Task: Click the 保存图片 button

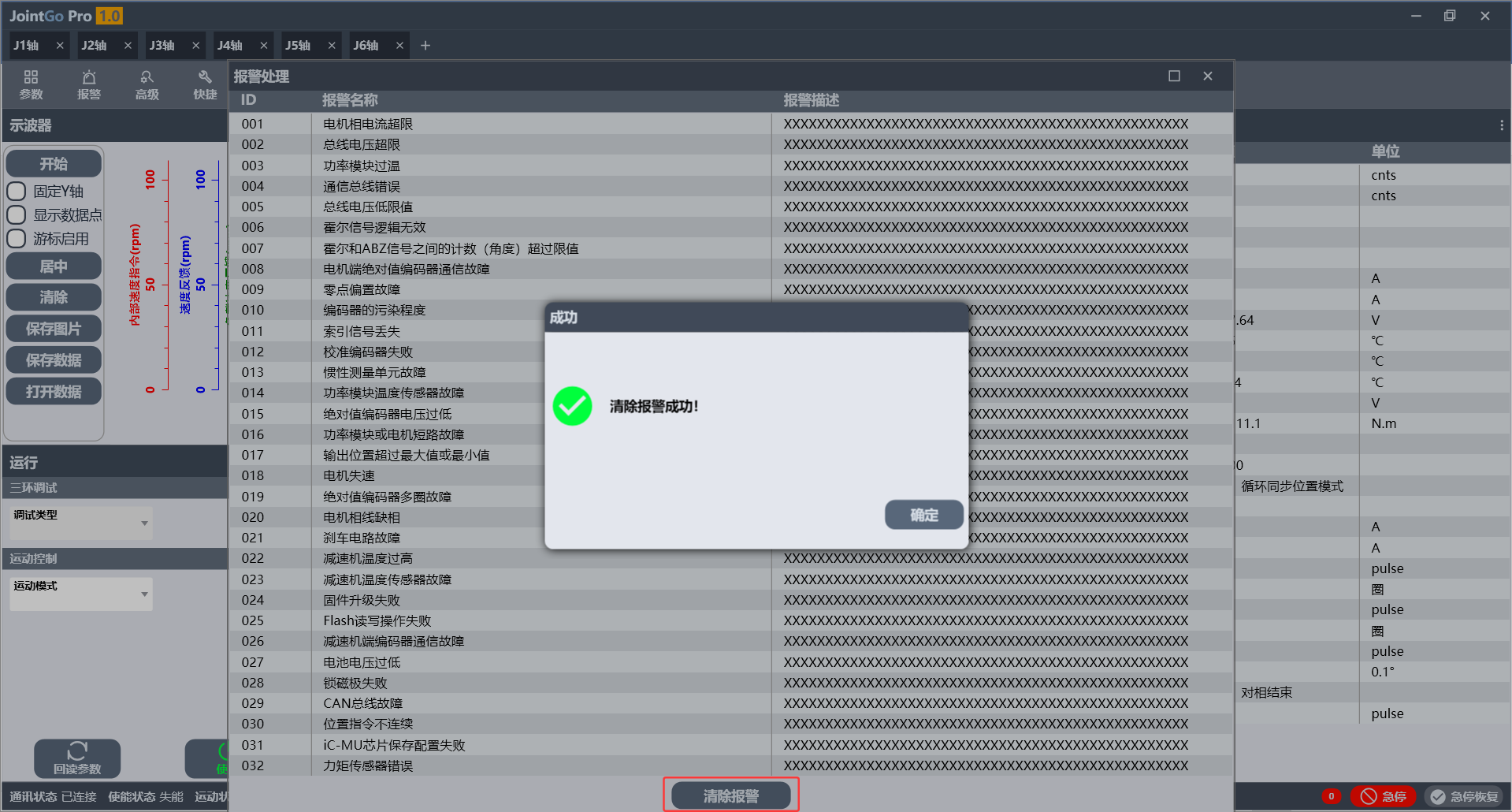Action: pos(54,329)
